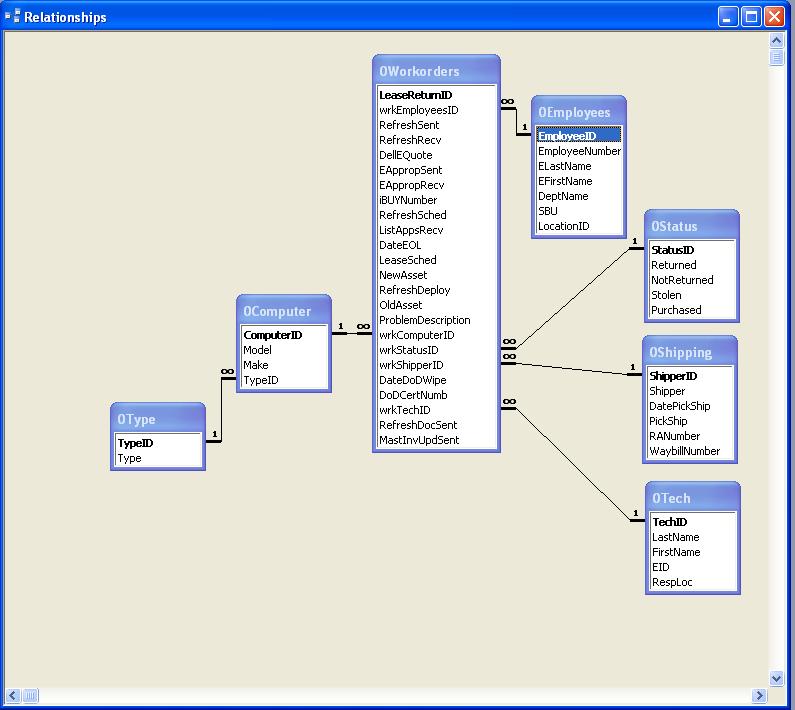Select TechID field in OTech
The width and height of the screenshot is (795, 710).
tap(693, 522)
